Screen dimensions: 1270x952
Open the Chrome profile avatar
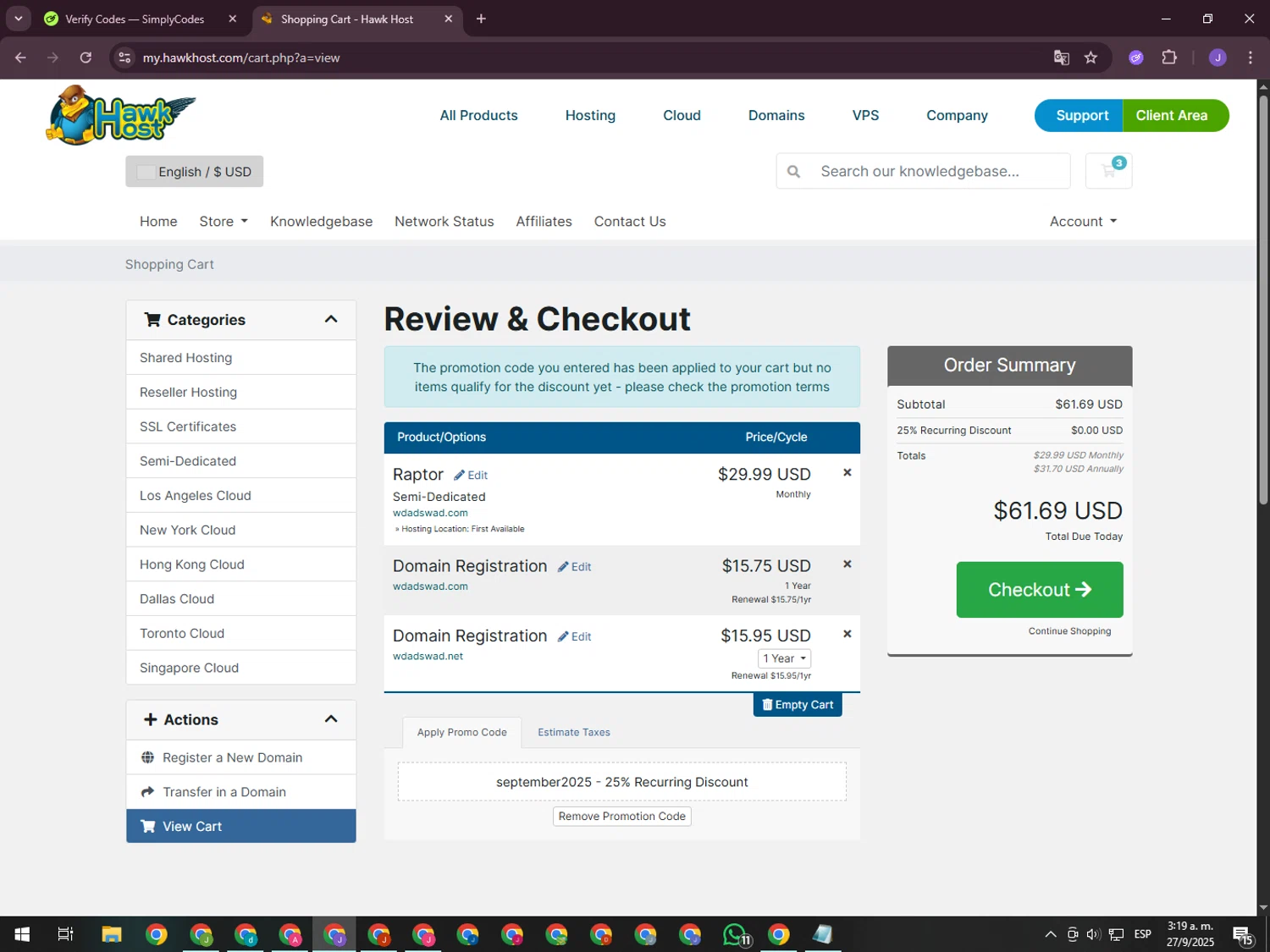pyautogui.click(x=1218, y=58)
